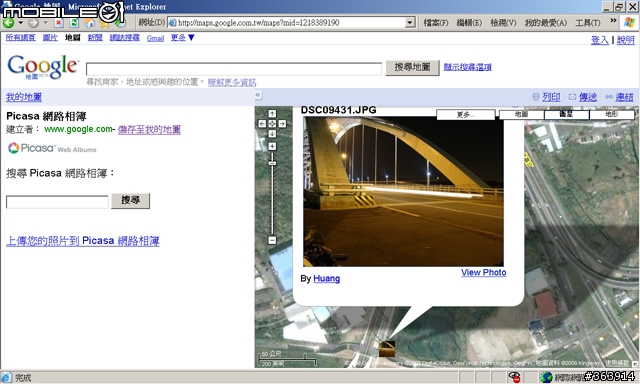Image resolution: width=640 pixels, height=384 pixels.
Task: Expand the 更多 dropdown in Google nav
Action: click(x=182, y=38)
